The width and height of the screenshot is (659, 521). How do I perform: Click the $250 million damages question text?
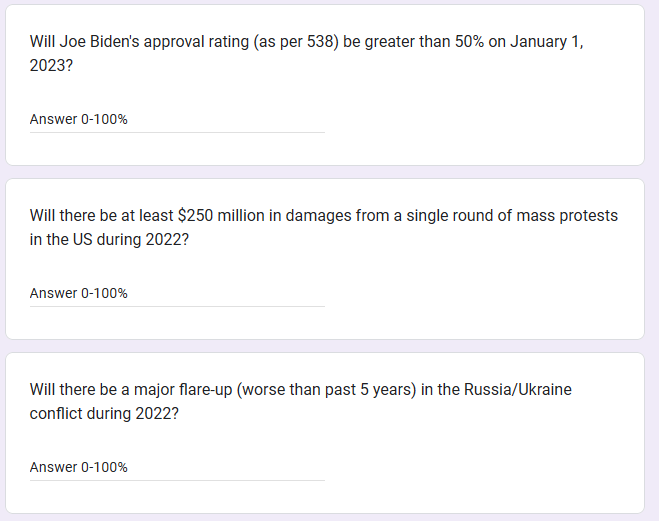pos(323,216)
